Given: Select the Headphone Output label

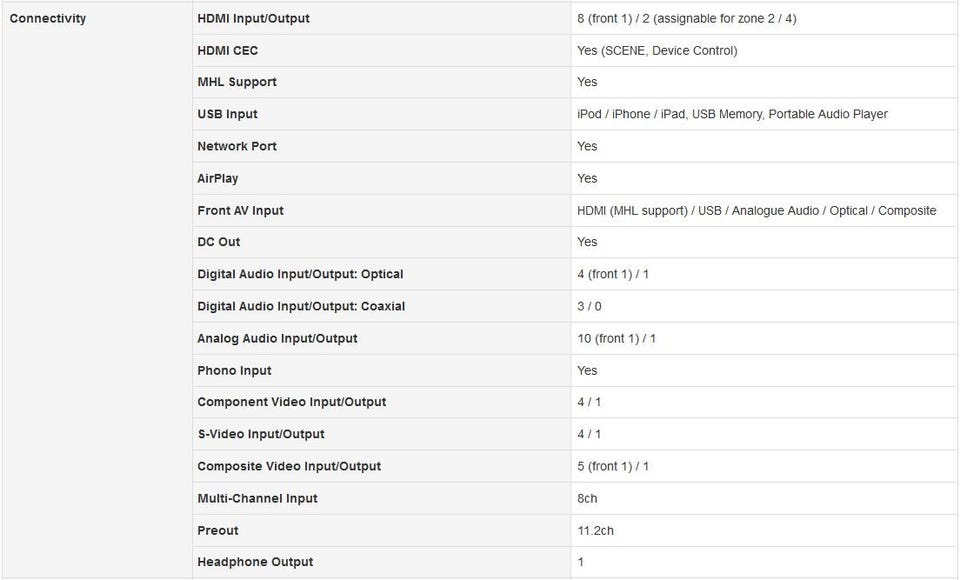Looking at the screenshot, I should [255, 562].
